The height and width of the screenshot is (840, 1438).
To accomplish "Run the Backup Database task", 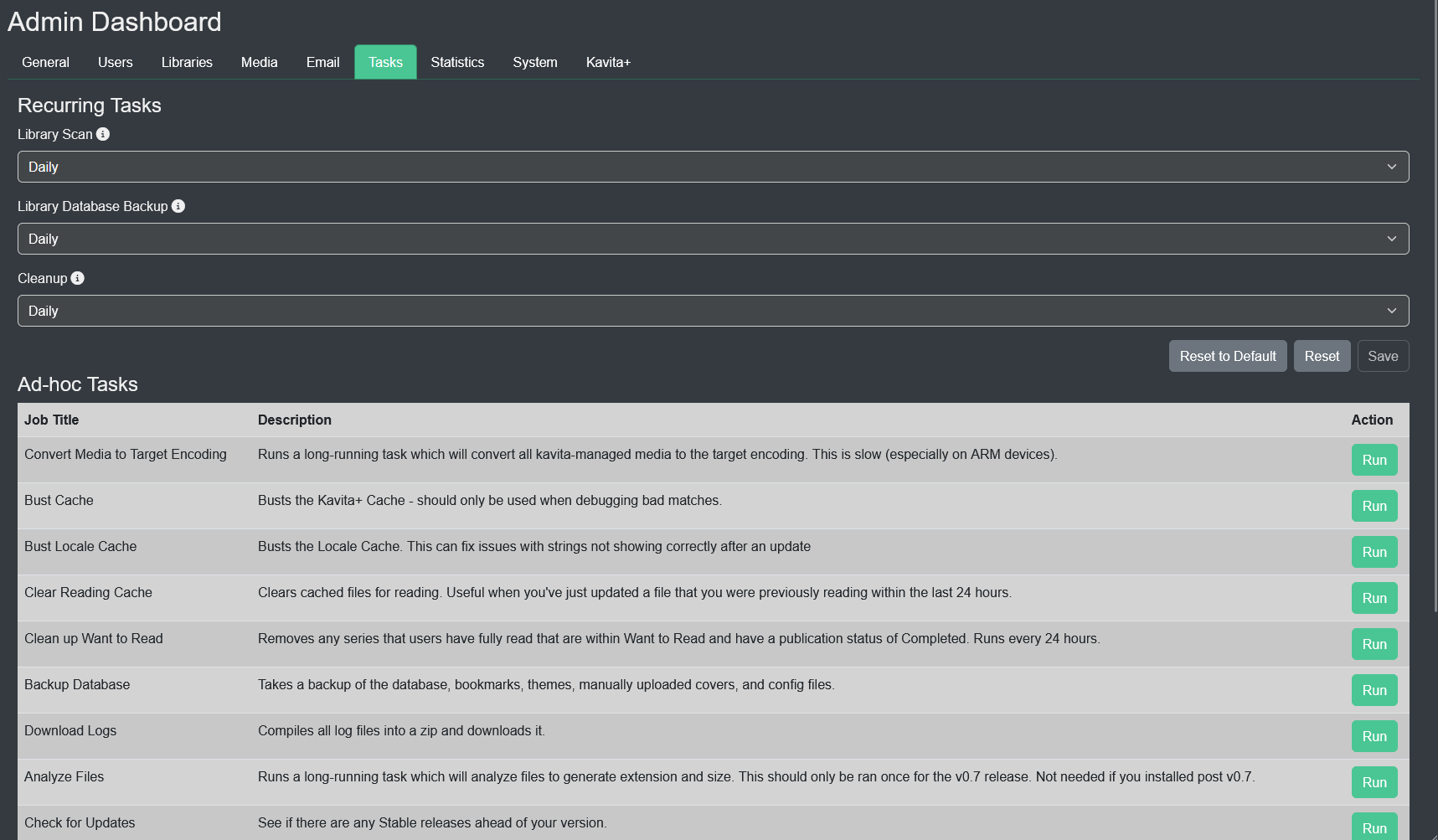I will pyautogui.click(x=1374, y=690).
